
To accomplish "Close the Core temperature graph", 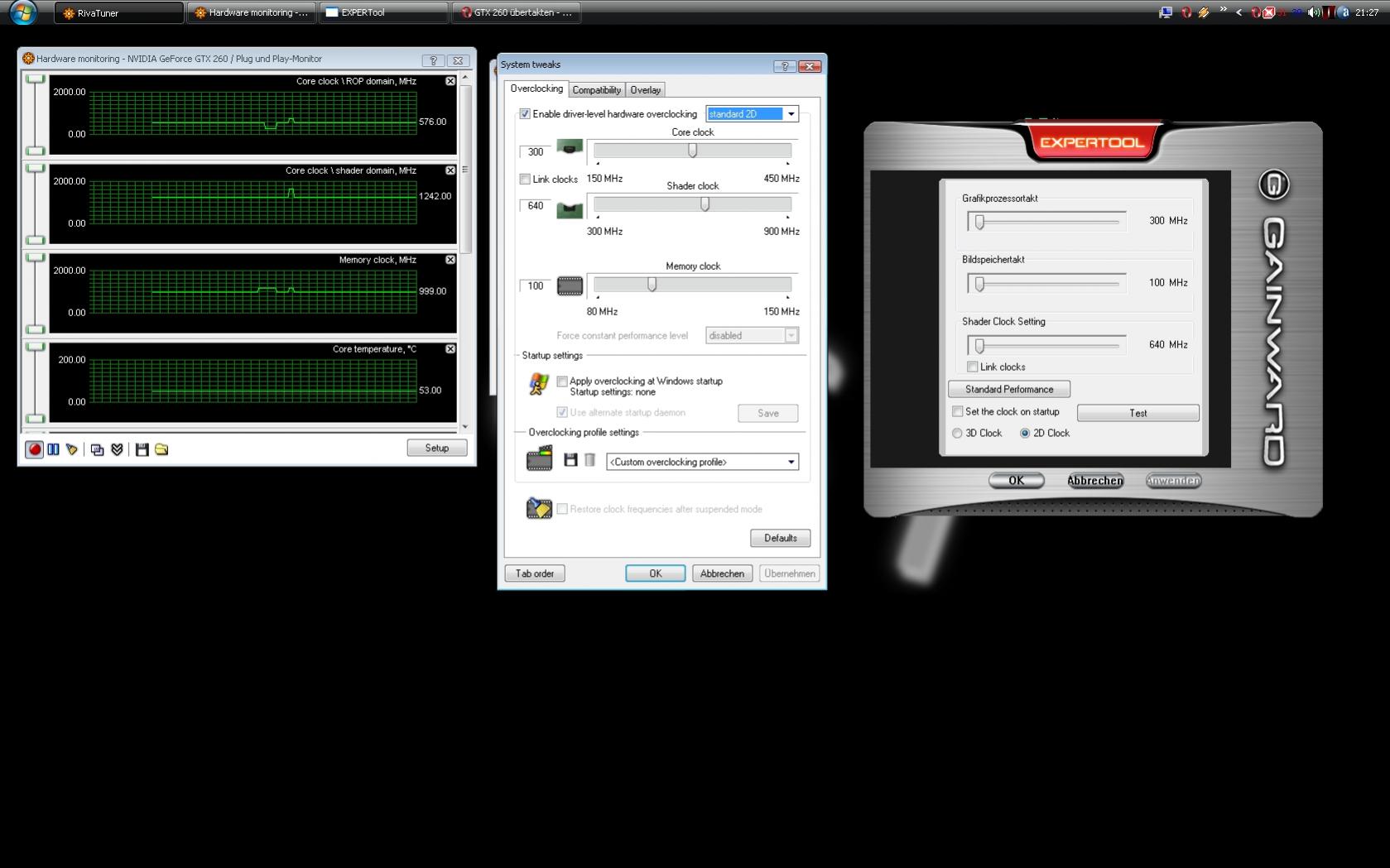I will [x=450, y=349].
